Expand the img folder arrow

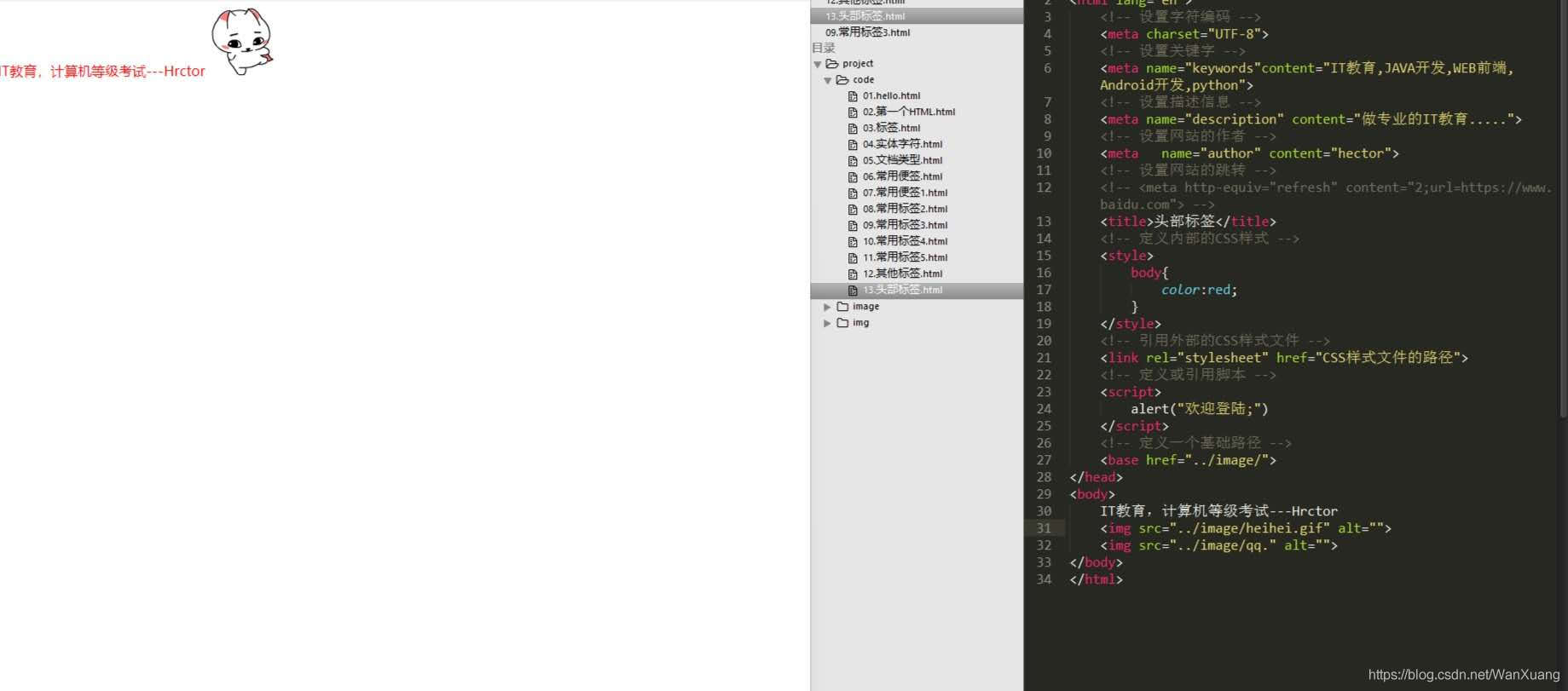point(827,323)
